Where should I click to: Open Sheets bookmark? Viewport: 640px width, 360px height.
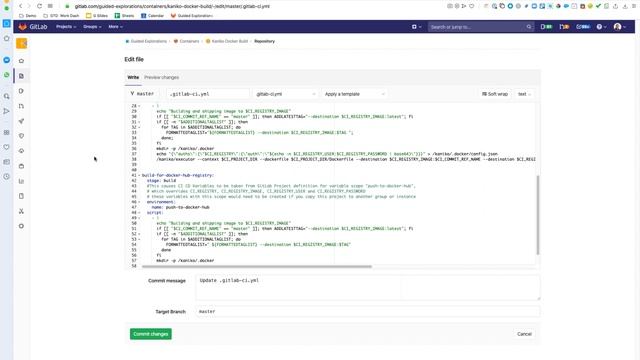[x=124, y=16]
